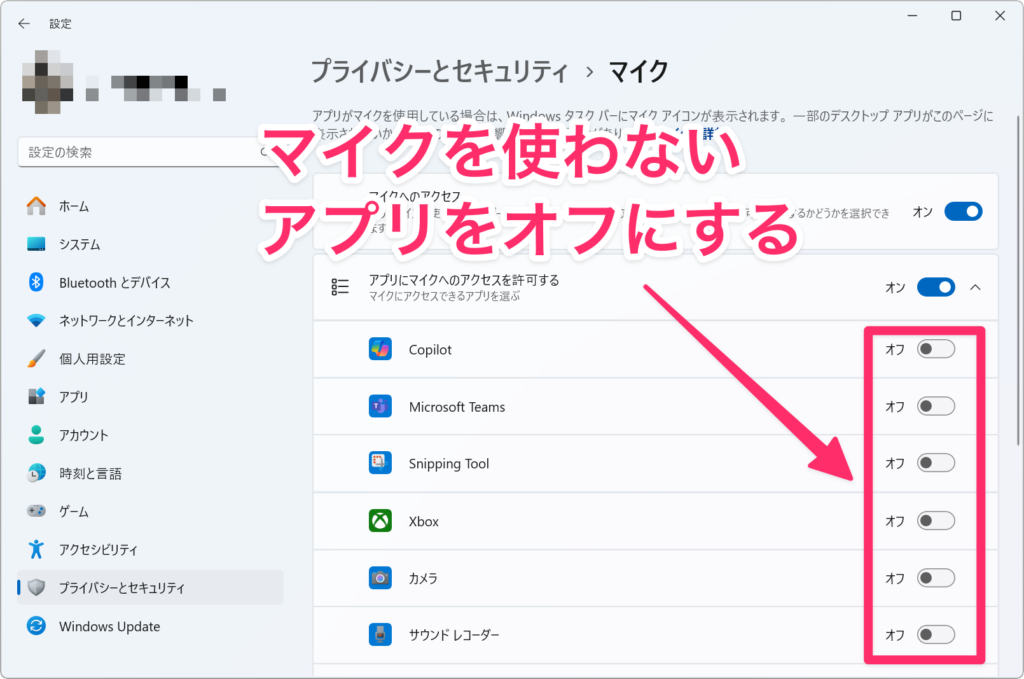Enable microphone access for Copilot

point(936,349)
